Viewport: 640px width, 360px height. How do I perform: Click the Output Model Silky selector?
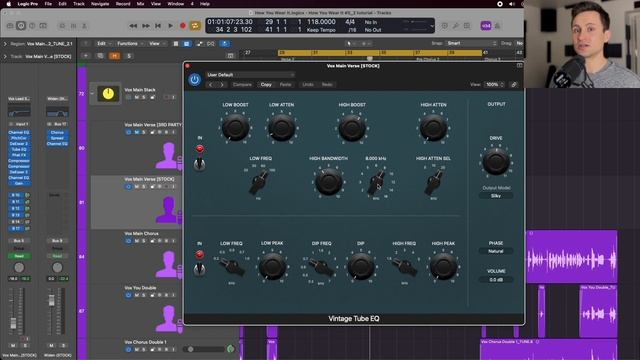point(496,196)
